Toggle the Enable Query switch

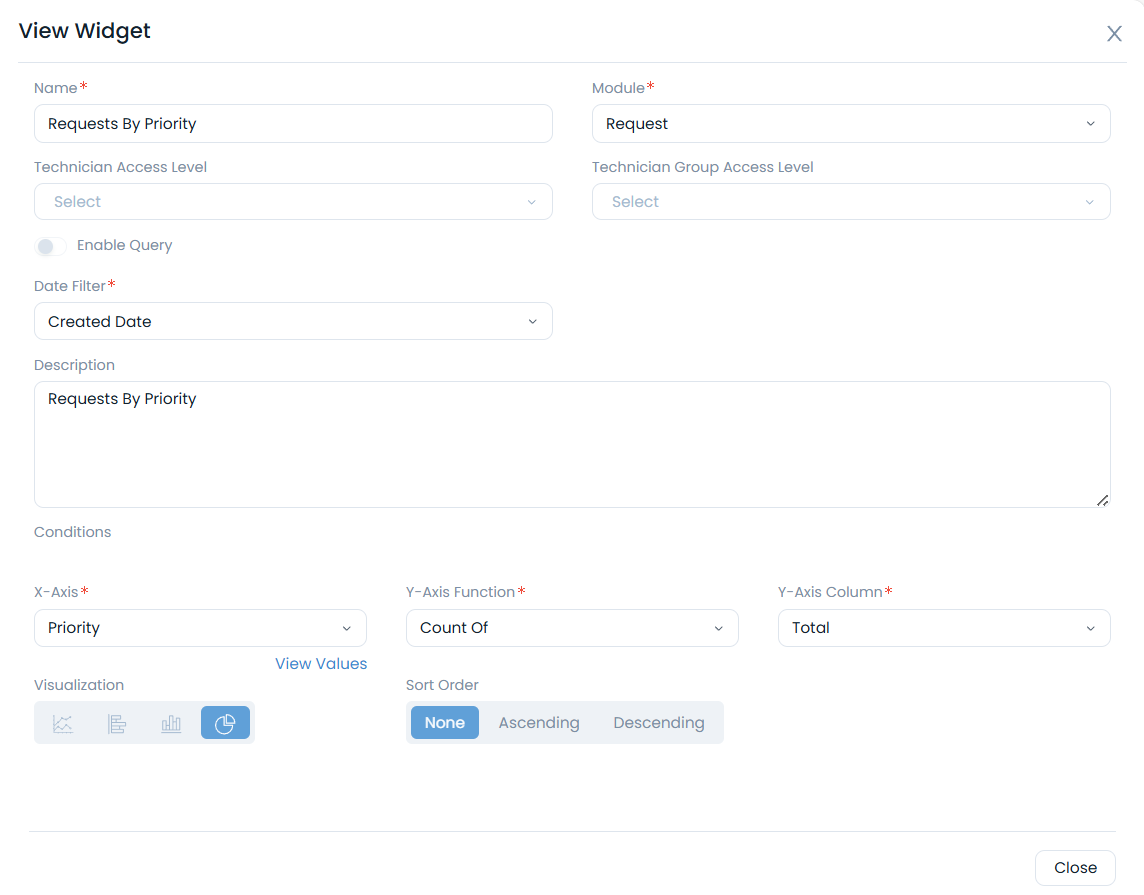click(50, 246)
